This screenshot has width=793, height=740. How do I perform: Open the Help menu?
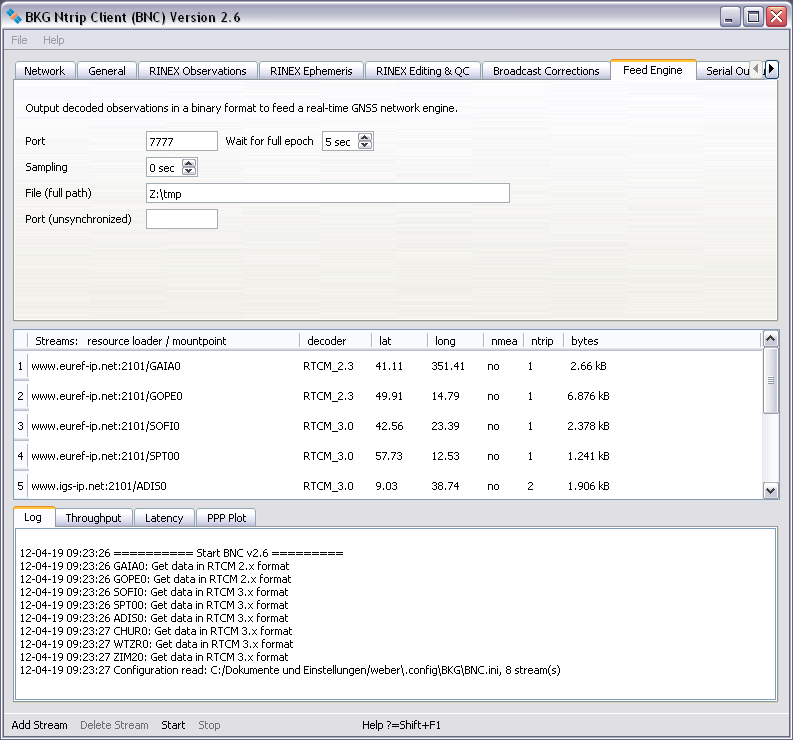pos(53,40)
